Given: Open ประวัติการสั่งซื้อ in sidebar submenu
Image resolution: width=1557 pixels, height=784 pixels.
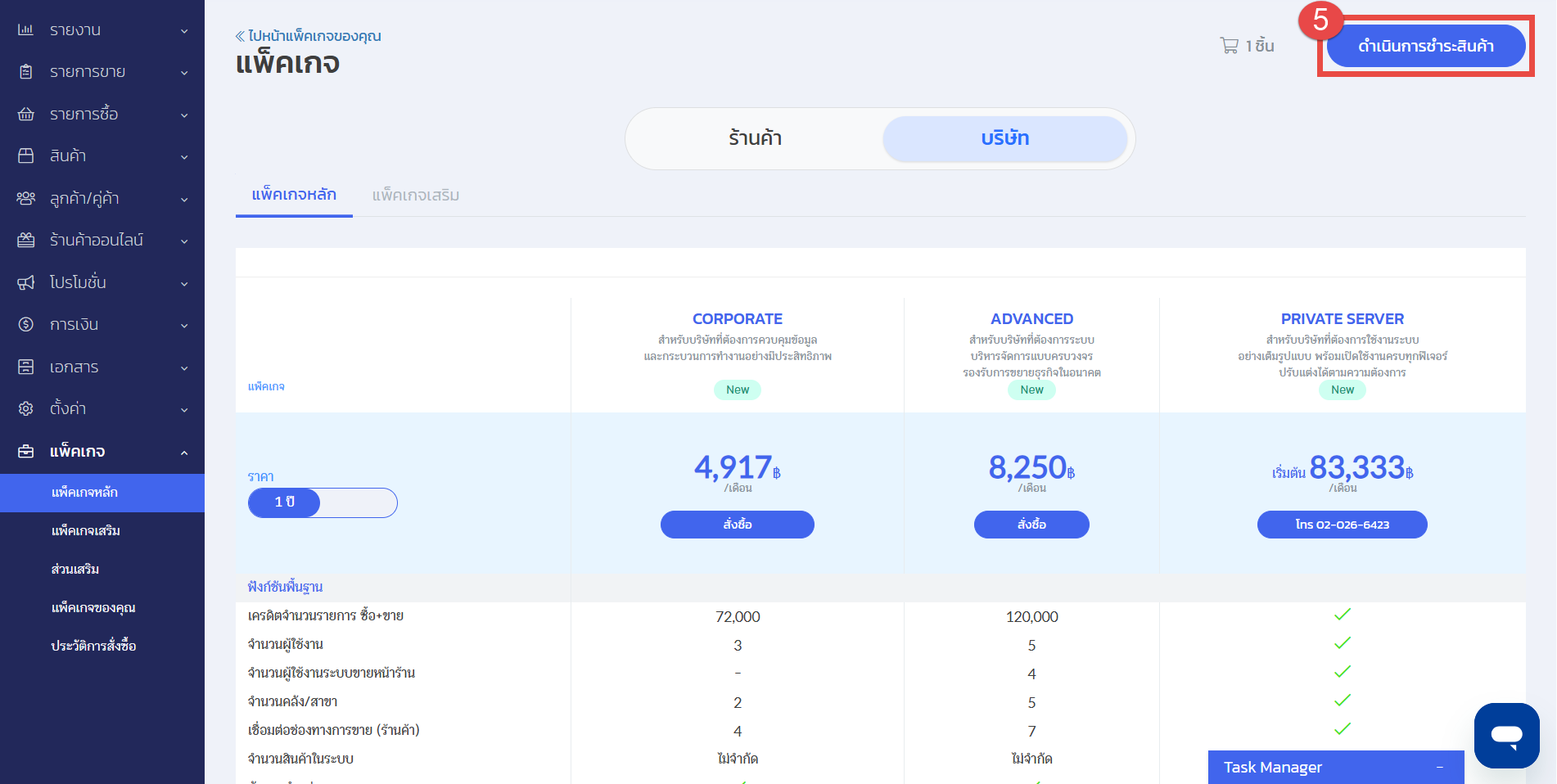Looking at the screenshot, I should click(x=93, y=647).
